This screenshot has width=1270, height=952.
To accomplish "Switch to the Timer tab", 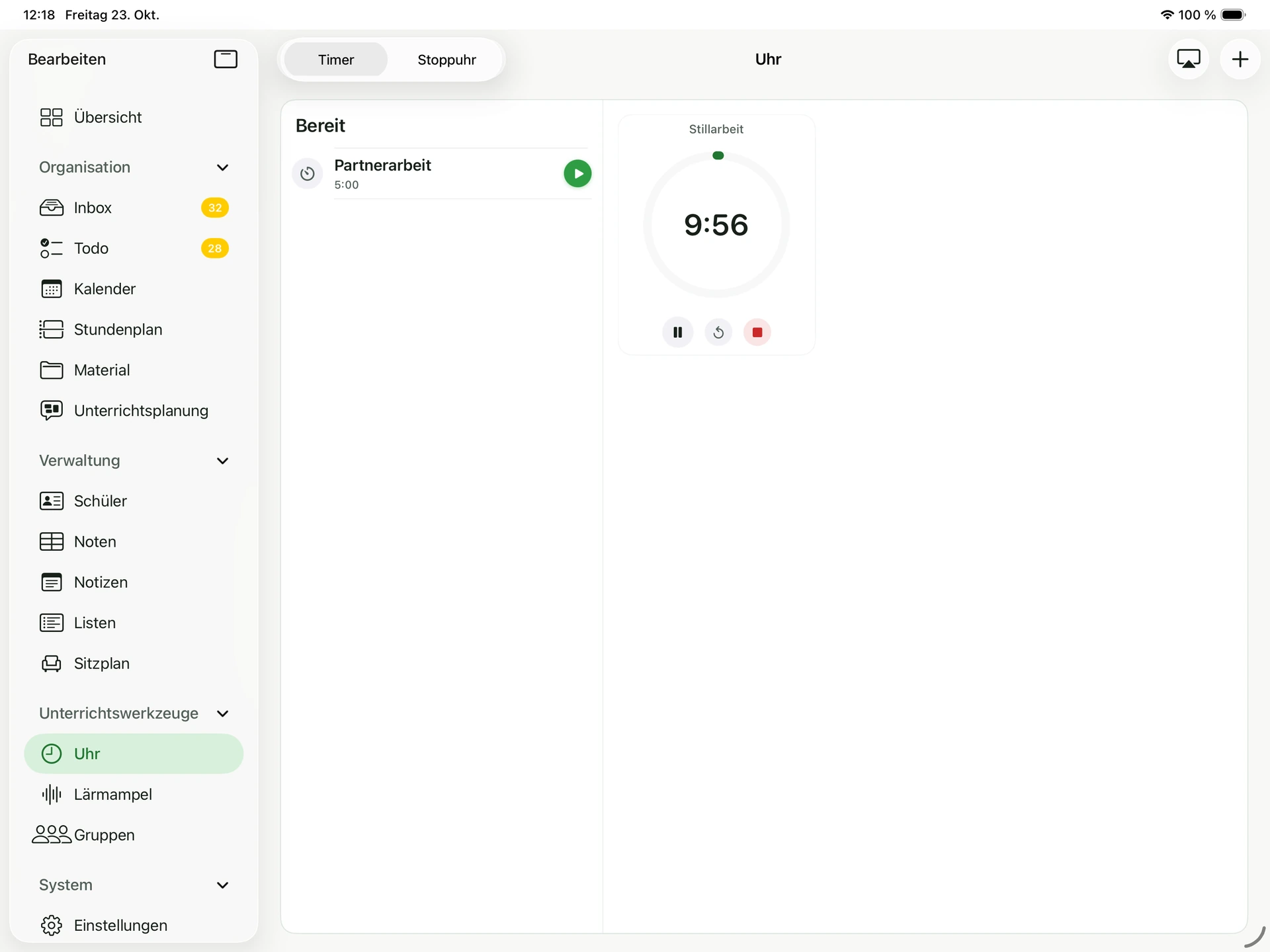I will point(336,59).
